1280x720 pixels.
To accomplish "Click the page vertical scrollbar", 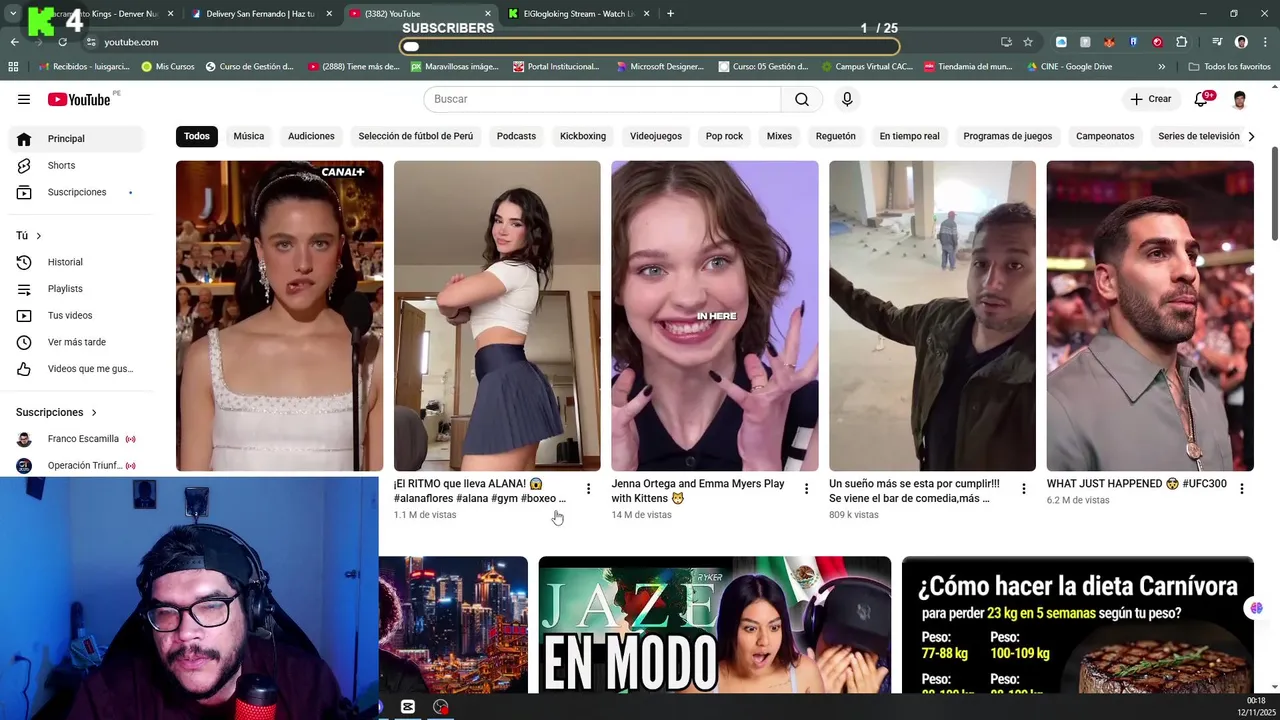I will tap(1274, 195).
